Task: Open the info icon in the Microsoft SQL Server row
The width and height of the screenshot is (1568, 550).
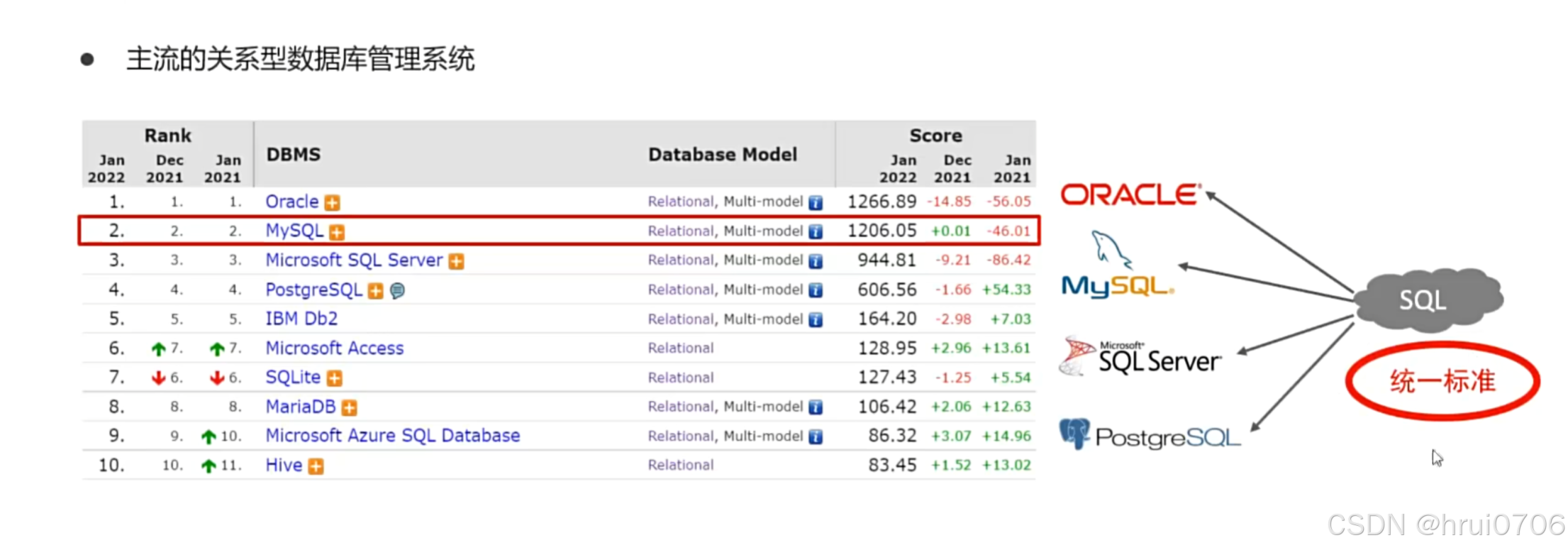Action: [x=816, y=261]
